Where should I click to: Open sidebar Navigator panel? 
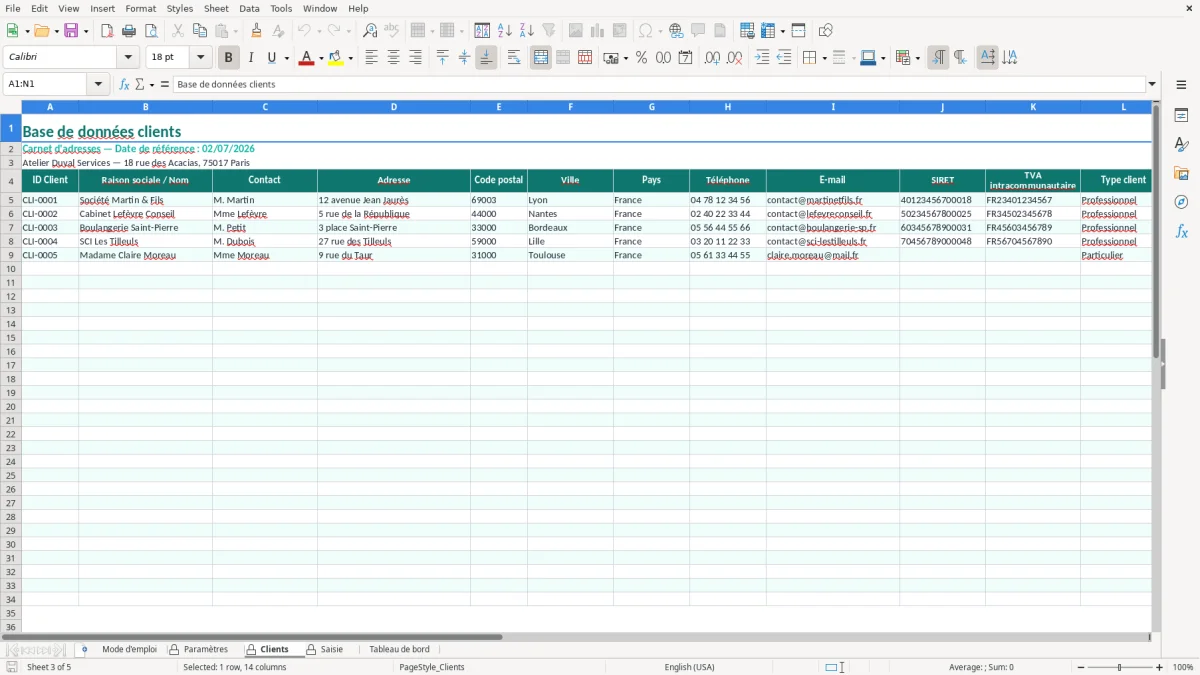point(1181,202)
